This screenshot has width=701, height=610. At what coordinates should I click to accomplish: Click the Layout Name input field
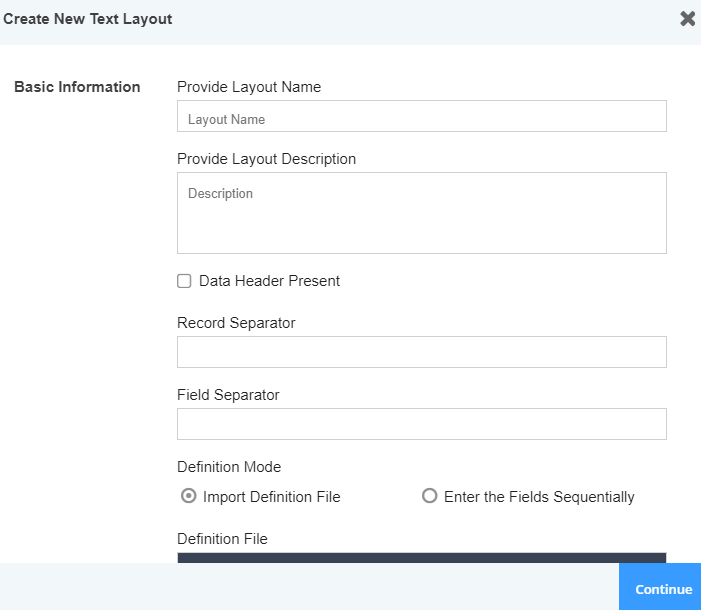tap(421, 117)
